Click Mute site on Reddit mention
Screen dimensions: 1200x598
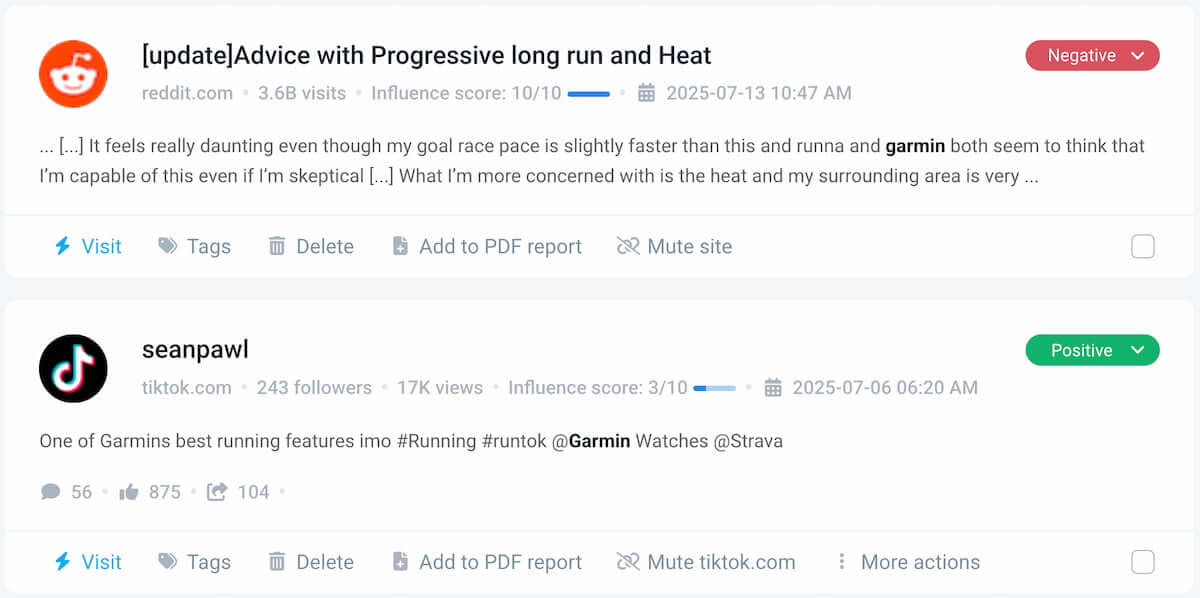pos(675,247)
